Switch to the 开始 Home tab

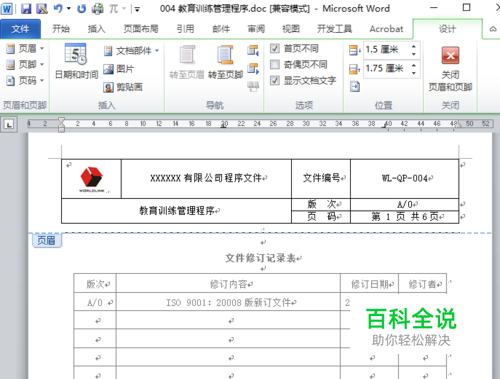click(x=61, y=29)
